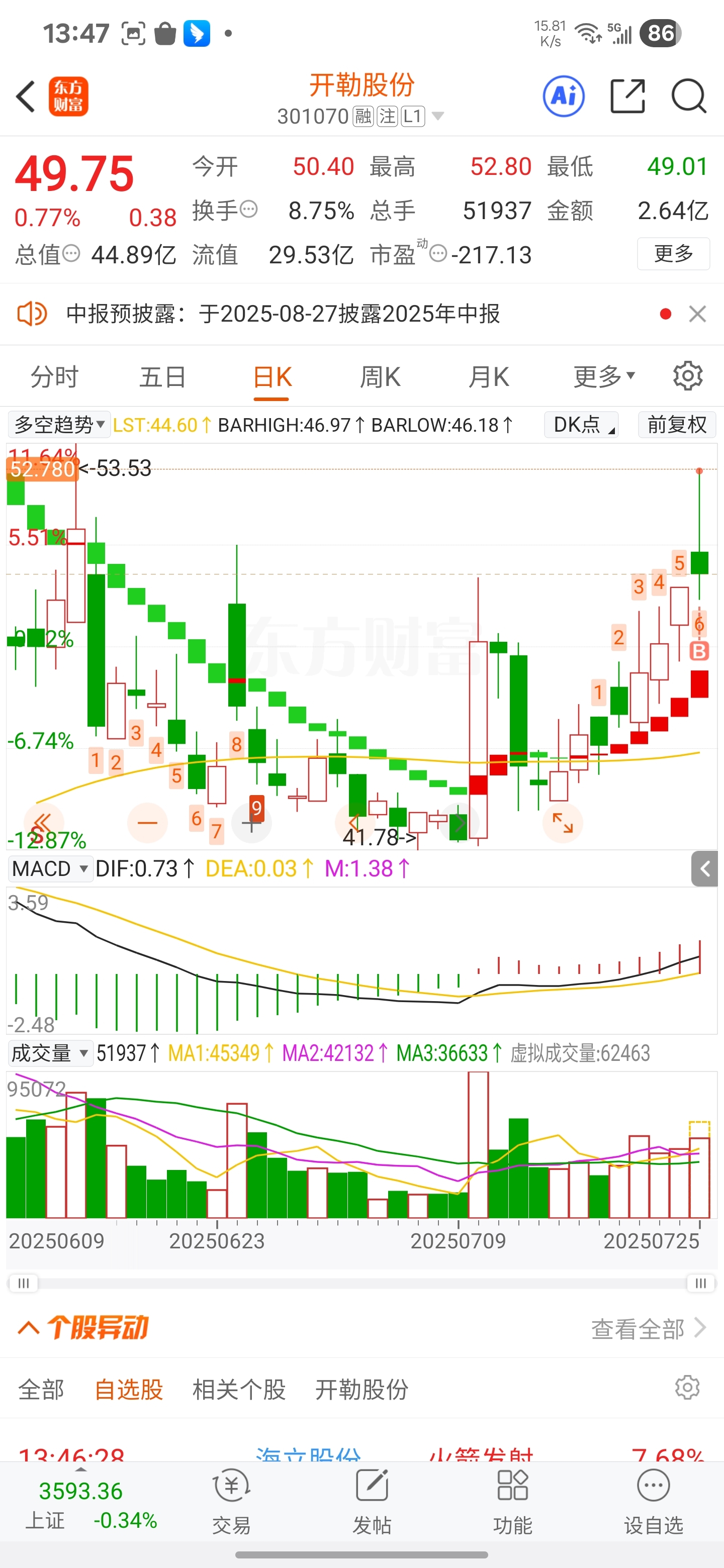Tap the back arrow icon
The height and width of the screenshot is (1568, 724).
26,96
